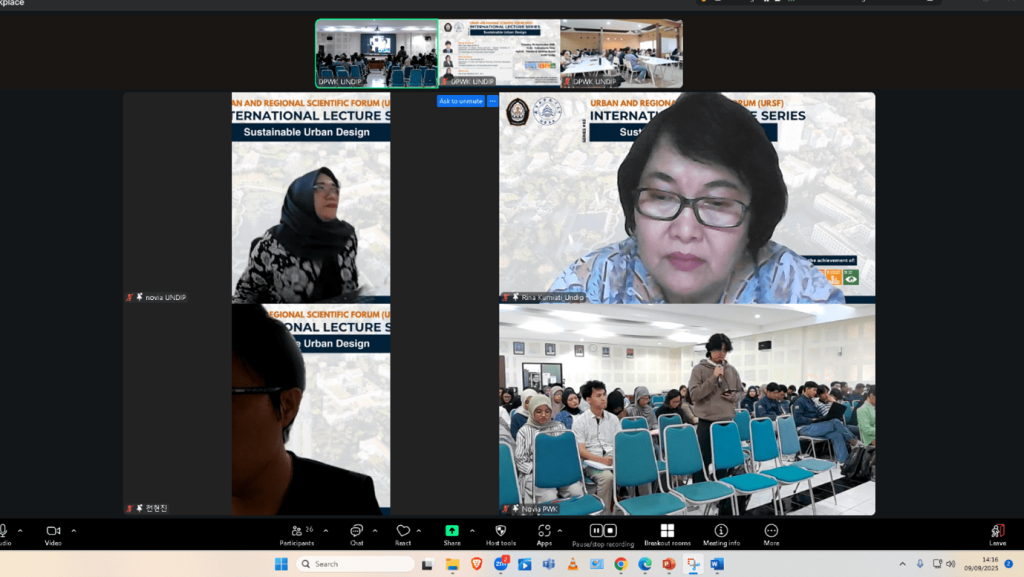Open the Chat panel

[x=356, y=533]
